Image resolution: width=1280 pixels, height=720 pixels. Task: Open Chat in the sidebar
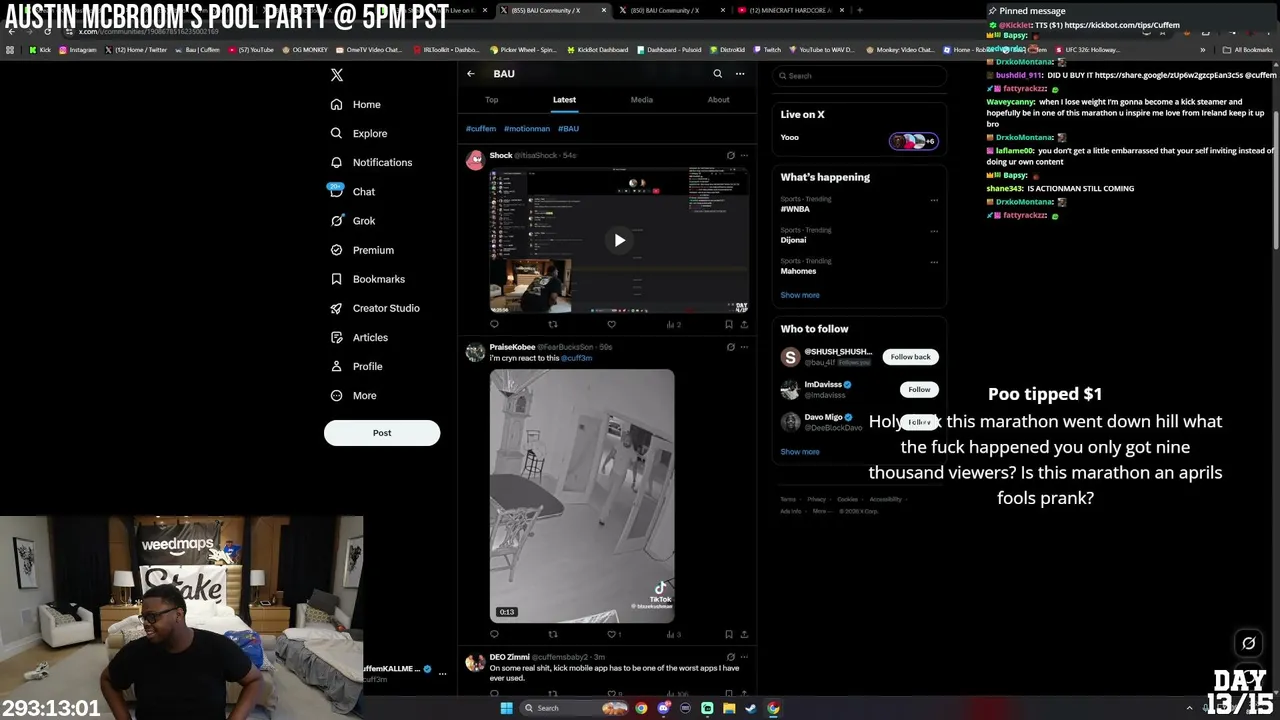(x=353, y=191)
